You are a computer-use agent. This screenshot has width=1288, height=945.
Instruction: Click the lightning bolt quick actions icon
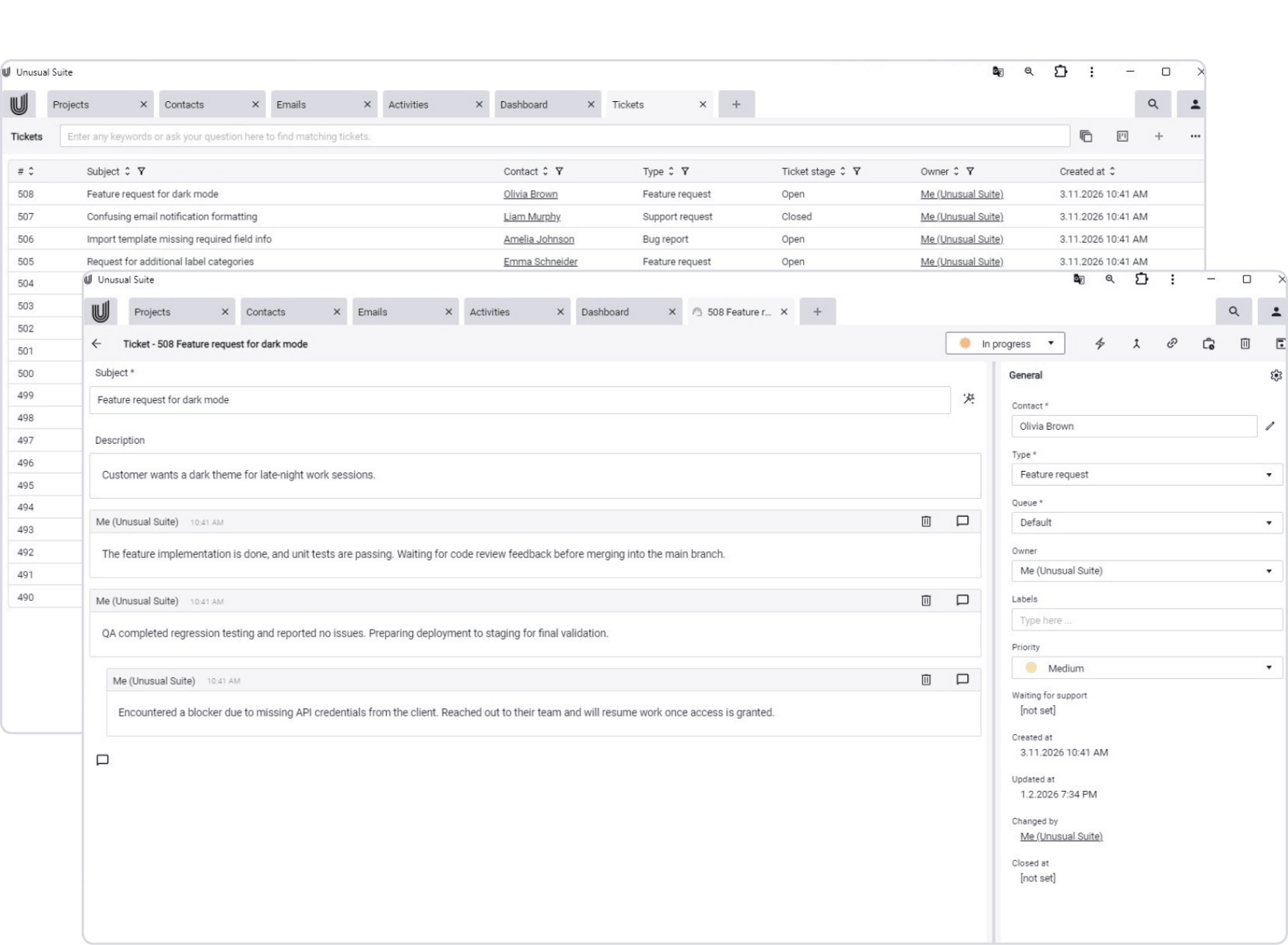[x=1100, y=343]
